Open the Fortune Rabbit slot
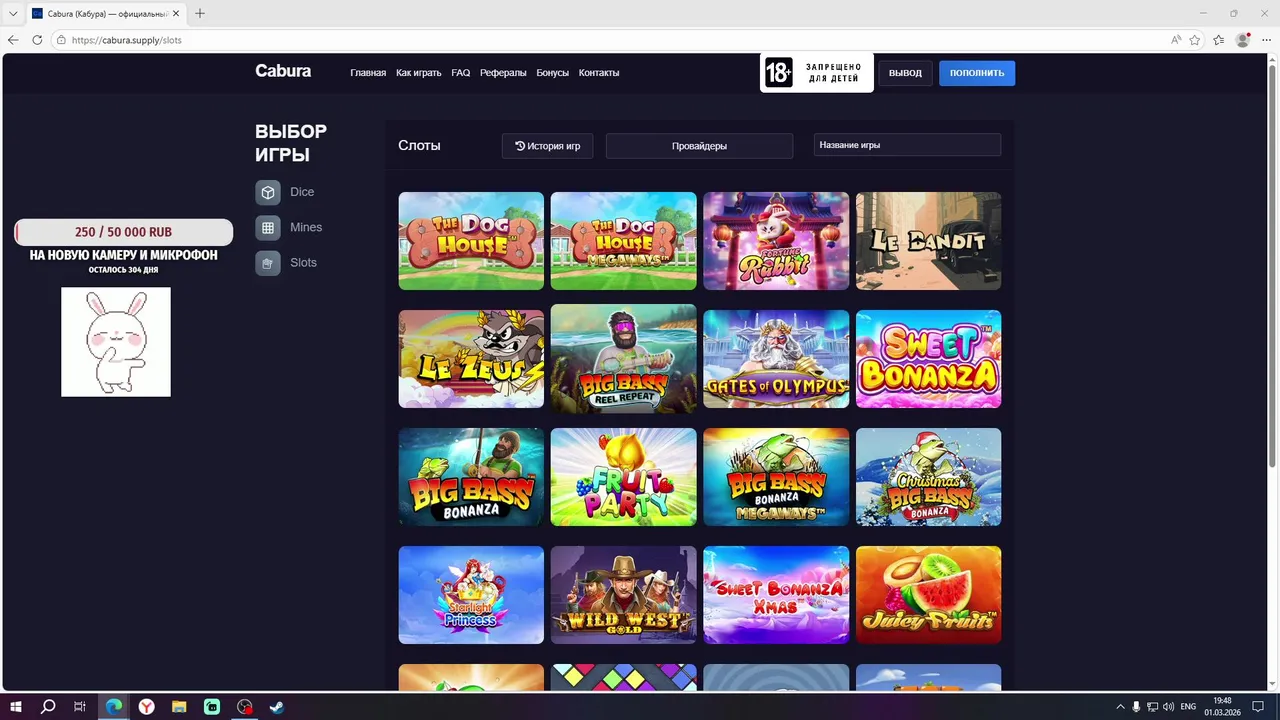 pyautogui.click(x=776, y=241)
